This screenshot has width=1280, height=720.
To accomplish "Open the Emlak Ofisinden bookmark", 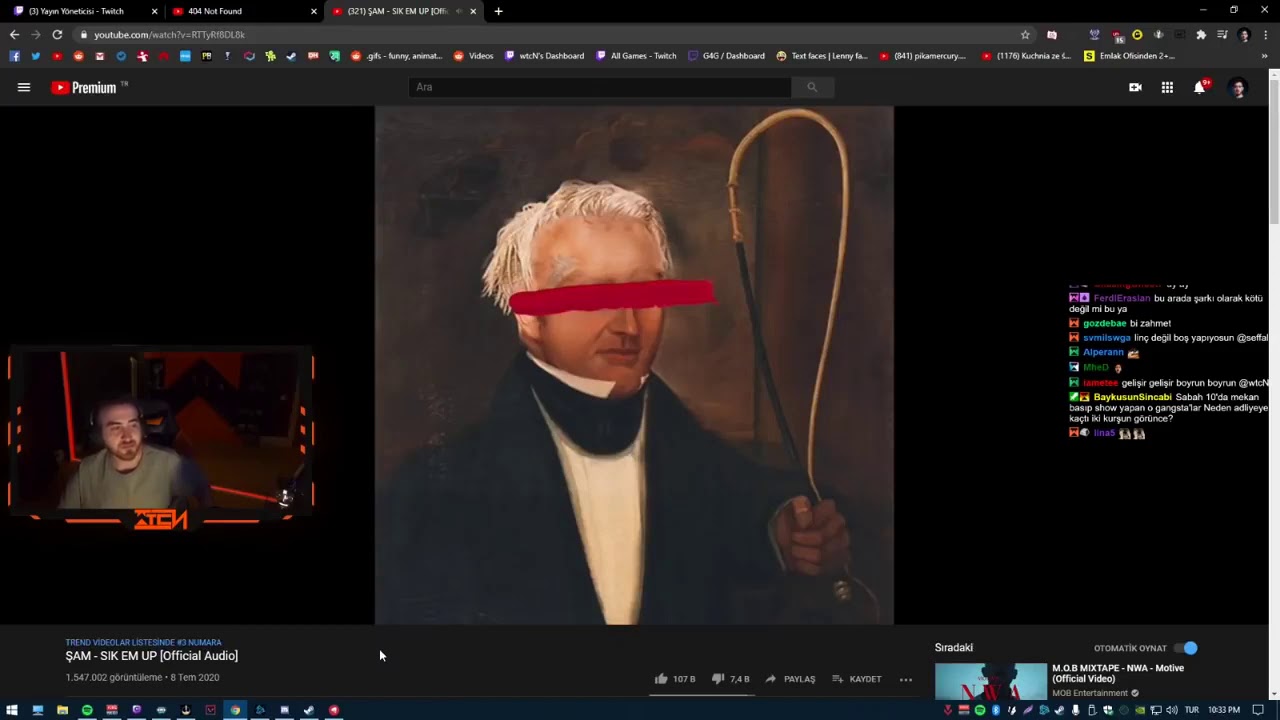I will pyautogui.click(x=1129, y=56).
